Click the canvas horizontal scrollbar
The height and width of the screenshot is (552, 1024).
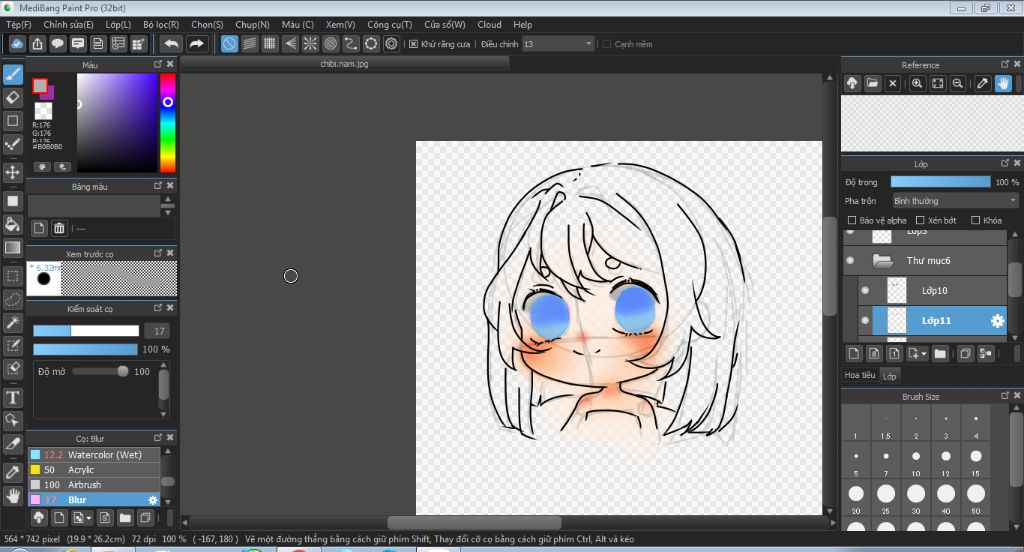(474, 523)
